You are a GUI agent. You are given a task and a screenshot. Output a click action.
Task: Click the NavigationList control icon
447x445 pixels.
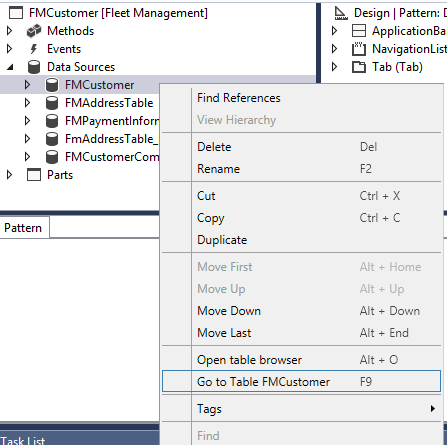359,49
